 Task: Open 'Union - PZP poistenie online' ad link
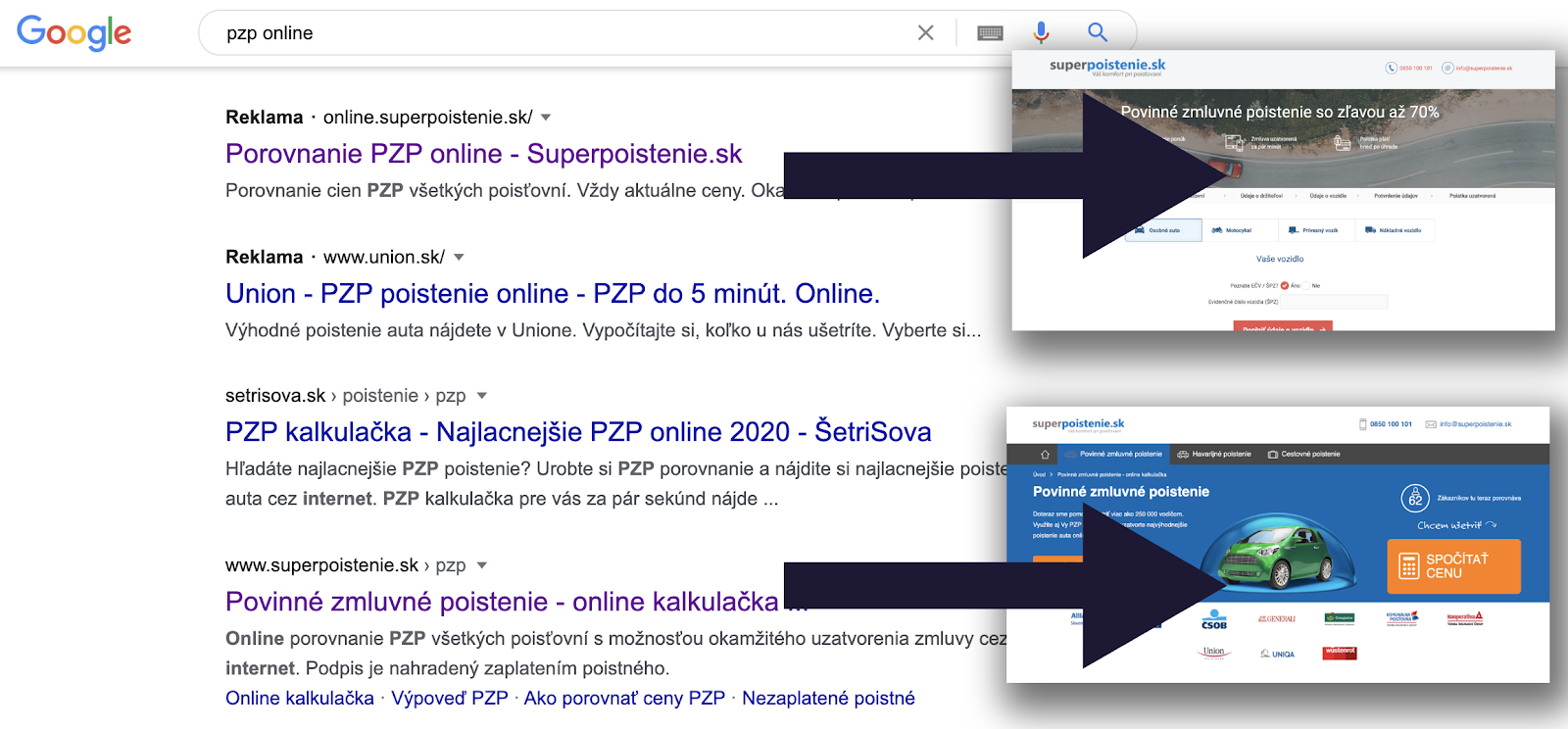(x=553, y=294)
